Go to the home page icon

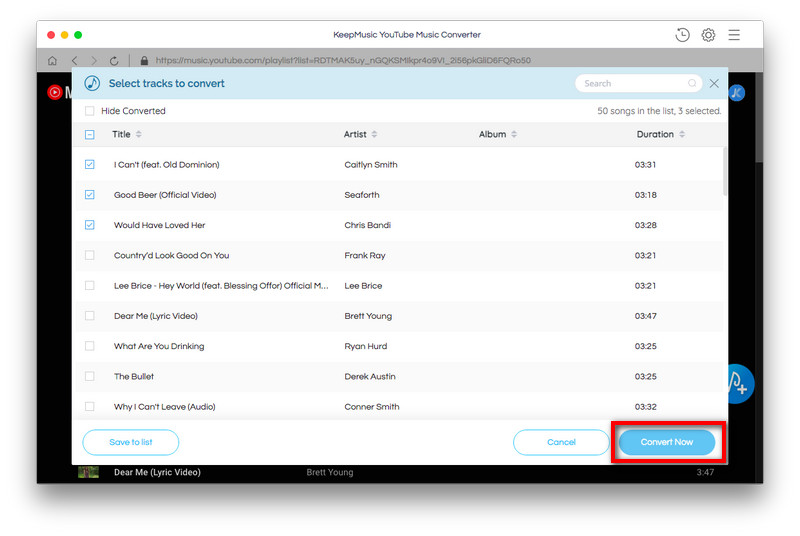pos(52,61)
